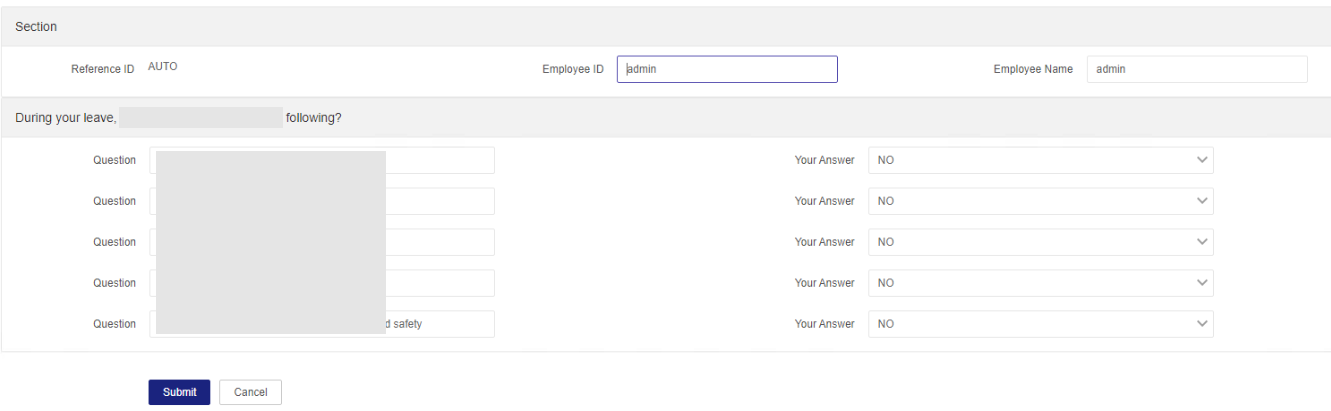Click the Employee Name label
Image resolution: width=1331 pixels, height=411 pixels.
pyautogui.click(x=1033, y=70)
